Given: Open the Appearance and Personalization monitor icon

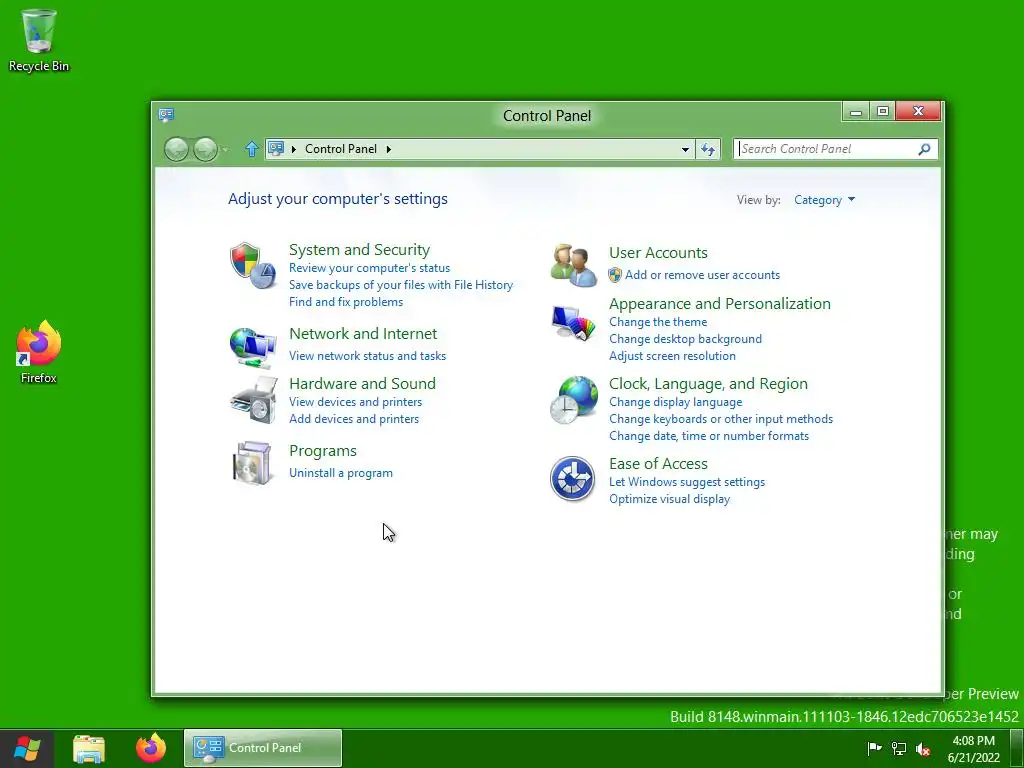Looking at the screenshot, I should (x=573, y=323).
